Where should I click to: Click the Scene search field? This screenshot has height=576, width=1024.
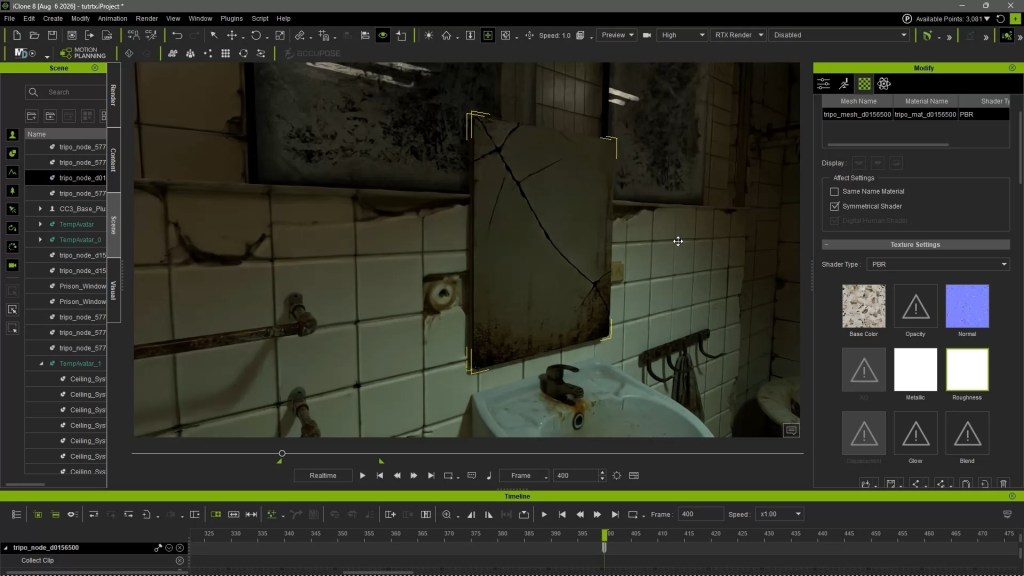point(65,92)
